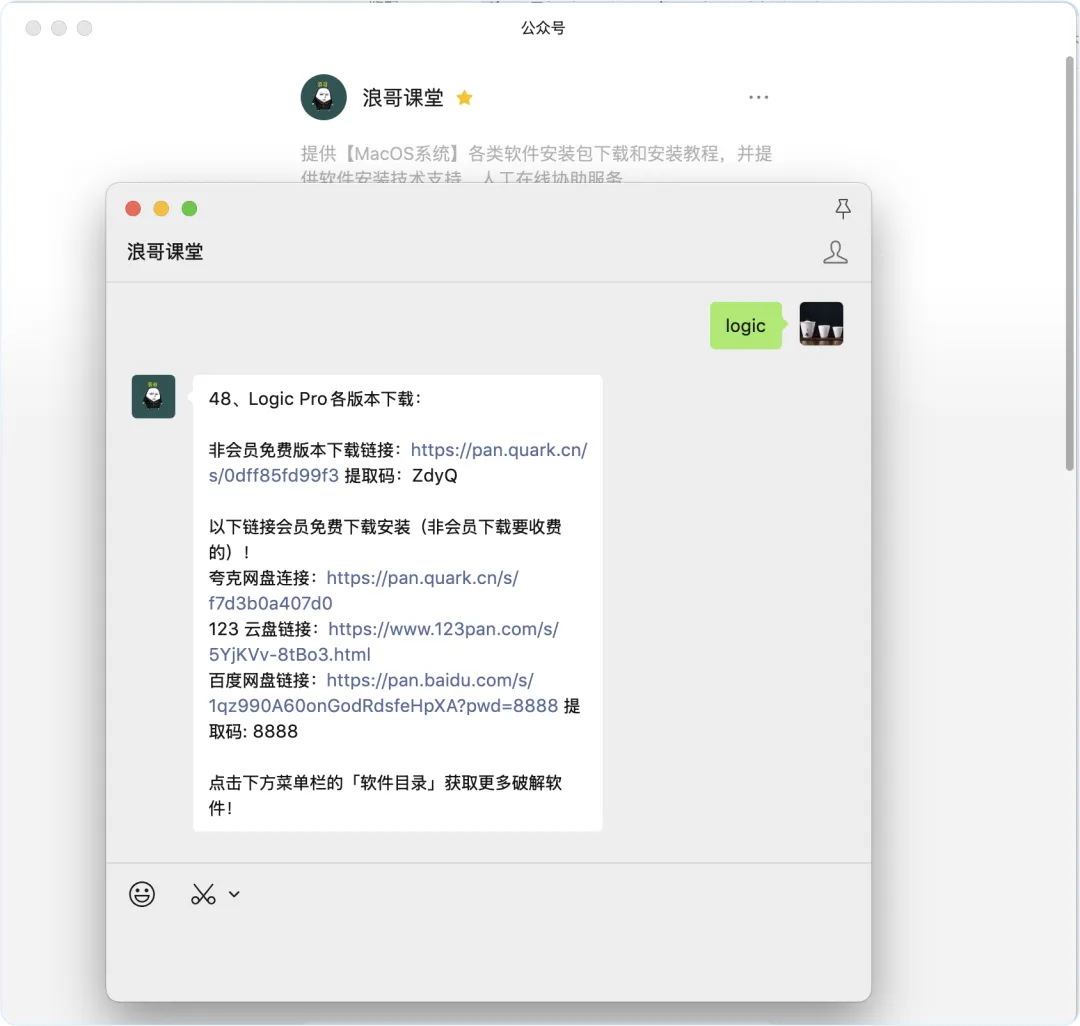Close the 浪哥课堂 chat window with red button
The width and height of the screenshot is (1080, 1026).
click(133, 209)
